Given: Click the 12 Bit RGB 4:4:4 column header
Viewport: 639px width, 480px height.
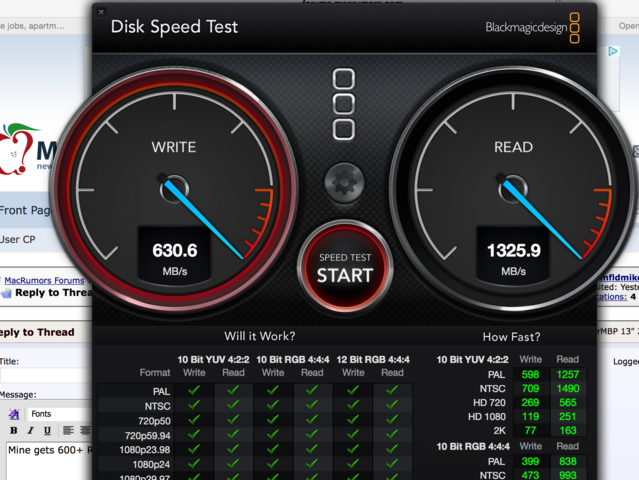Looking at the screenshot, I should click(x=373, y=360).
